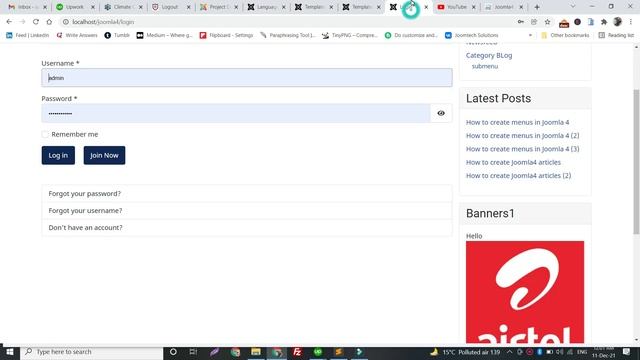Image resolution: width=640 pixels, height=360 pixels.
Task: Open the Windows Start menu
Action: coord(9,351)
